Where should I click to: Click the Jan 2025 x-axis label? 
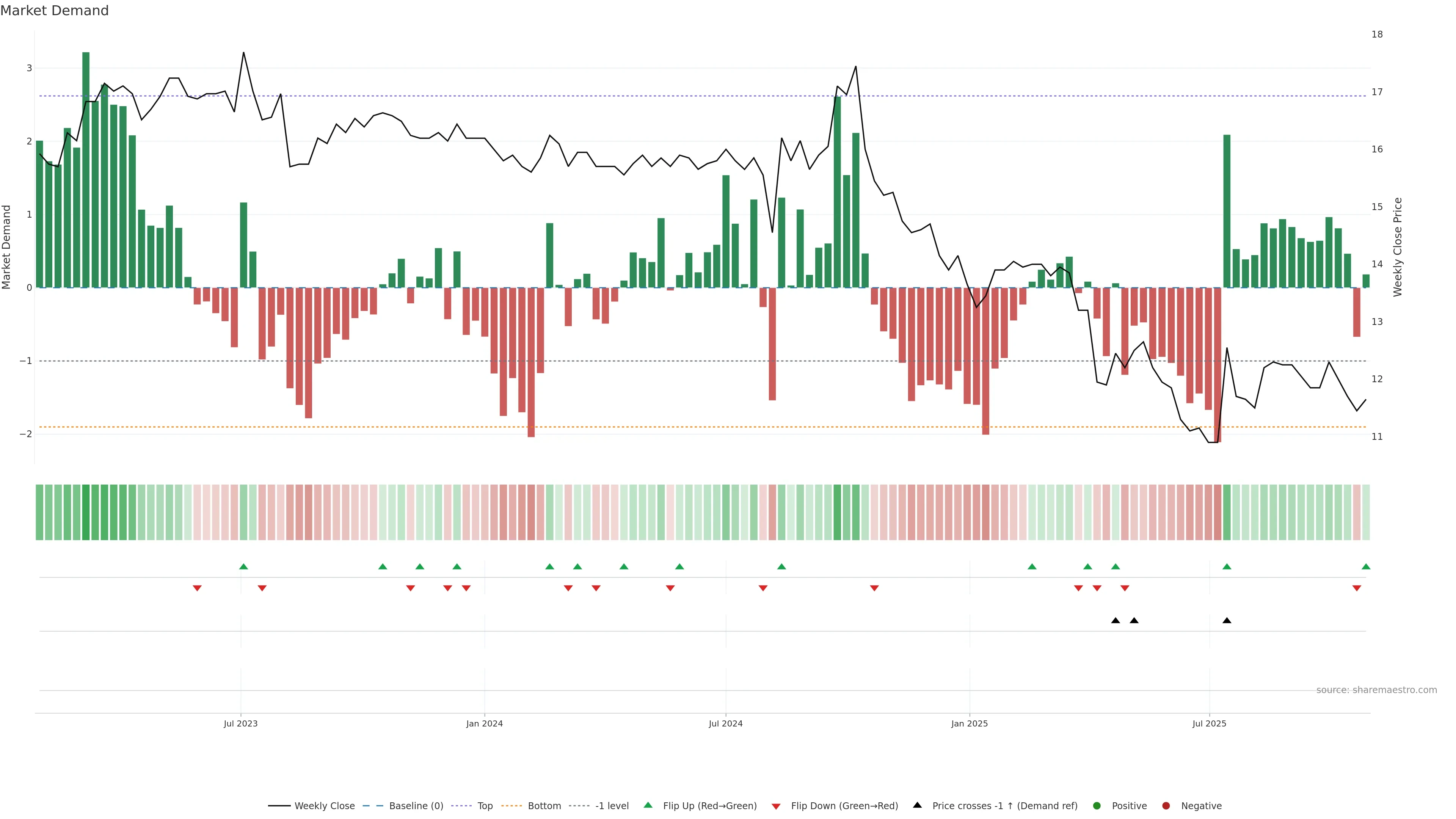[x=970, y=723]
